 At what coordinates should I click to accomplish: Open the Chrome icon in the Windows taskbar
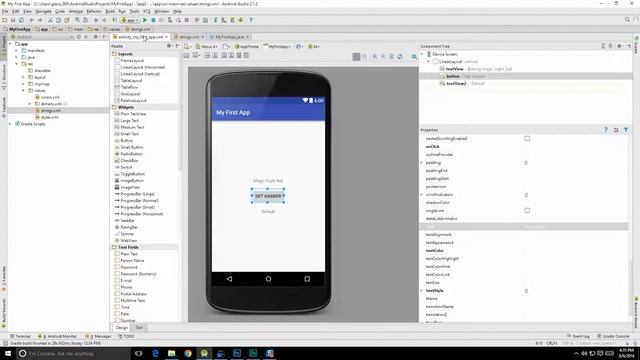pos(188,353)
